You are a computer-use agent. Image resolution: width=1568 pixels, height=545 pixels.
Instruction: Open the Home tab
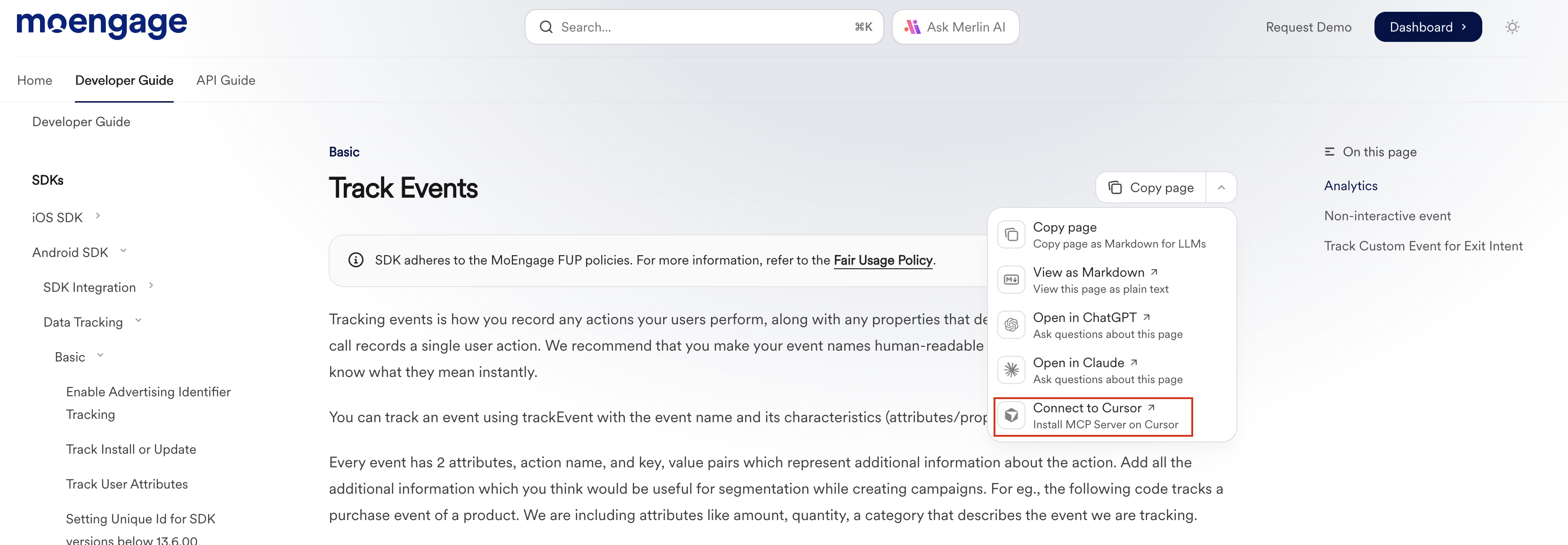point(35,80)
